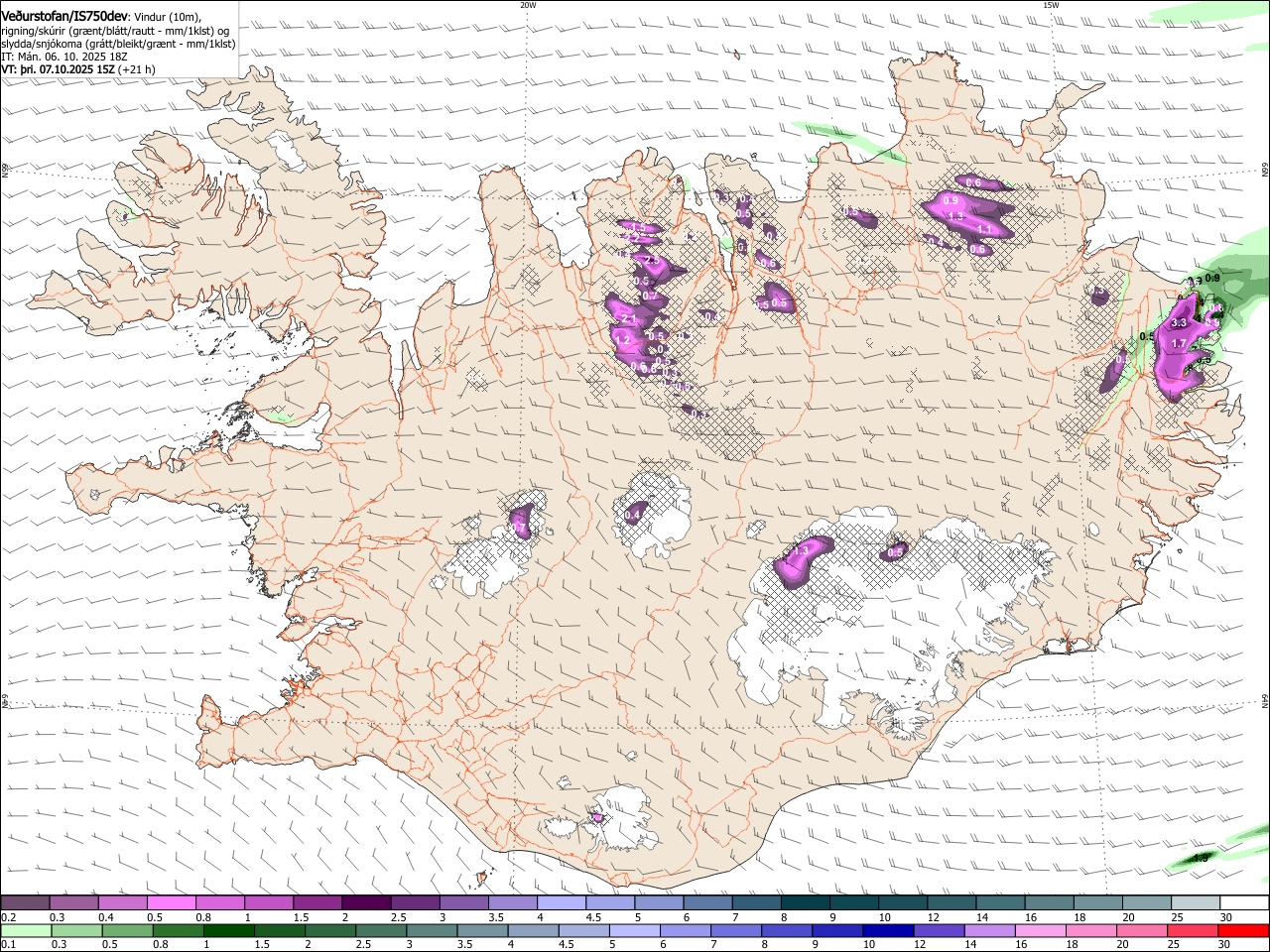The width and height of the screenshot is (1270, 952).
Task: Click the 1.7 snowfall value on the east coast
Action: click(x=1179, y=343)
